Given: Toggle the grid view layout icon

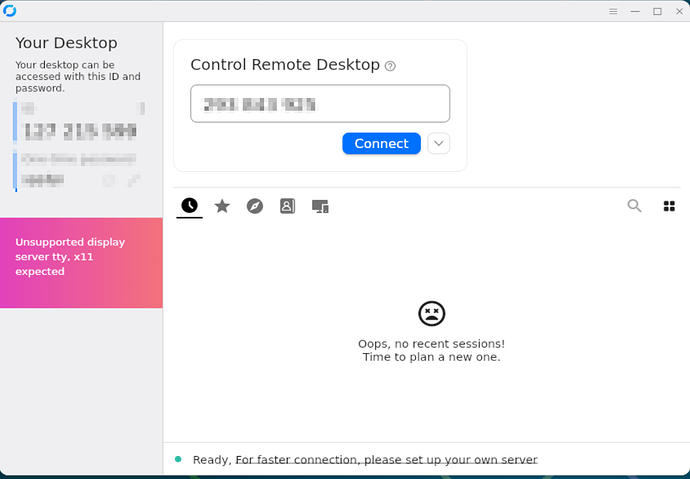Looking at the screenshot, I should [669, 206].
